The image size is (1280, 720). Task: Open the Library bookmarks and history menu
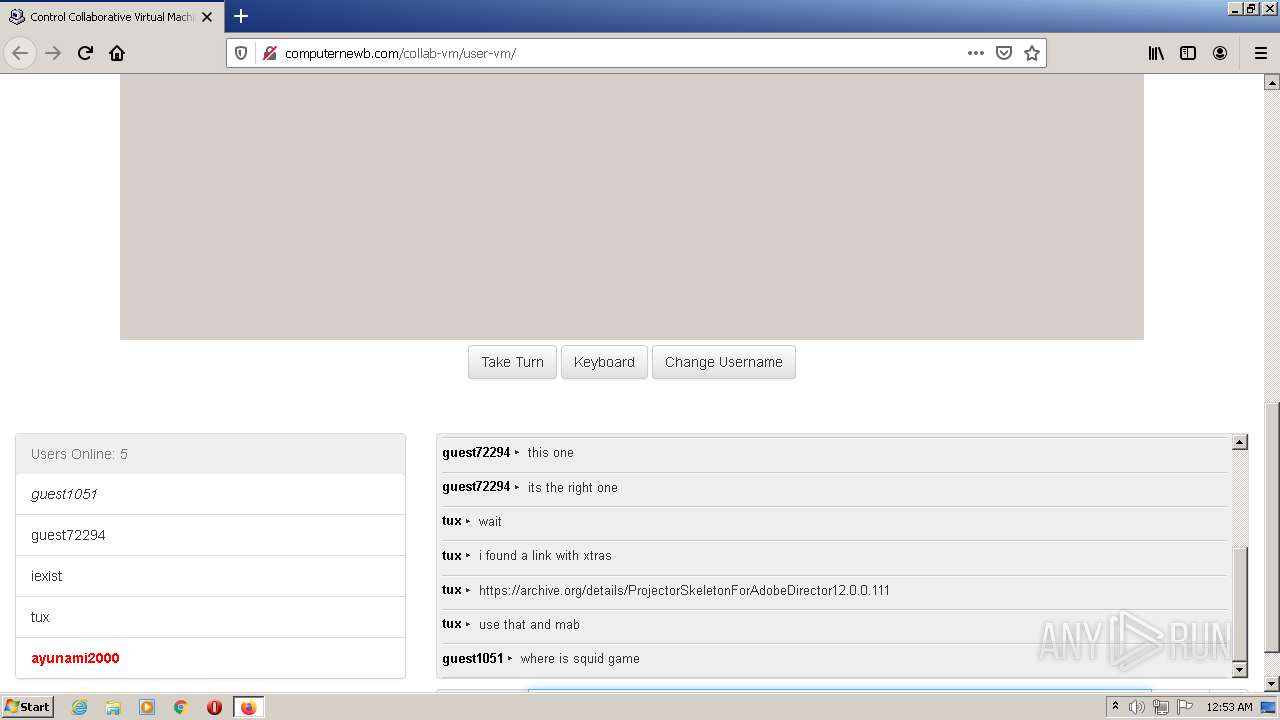click(x=1156, y=53)
